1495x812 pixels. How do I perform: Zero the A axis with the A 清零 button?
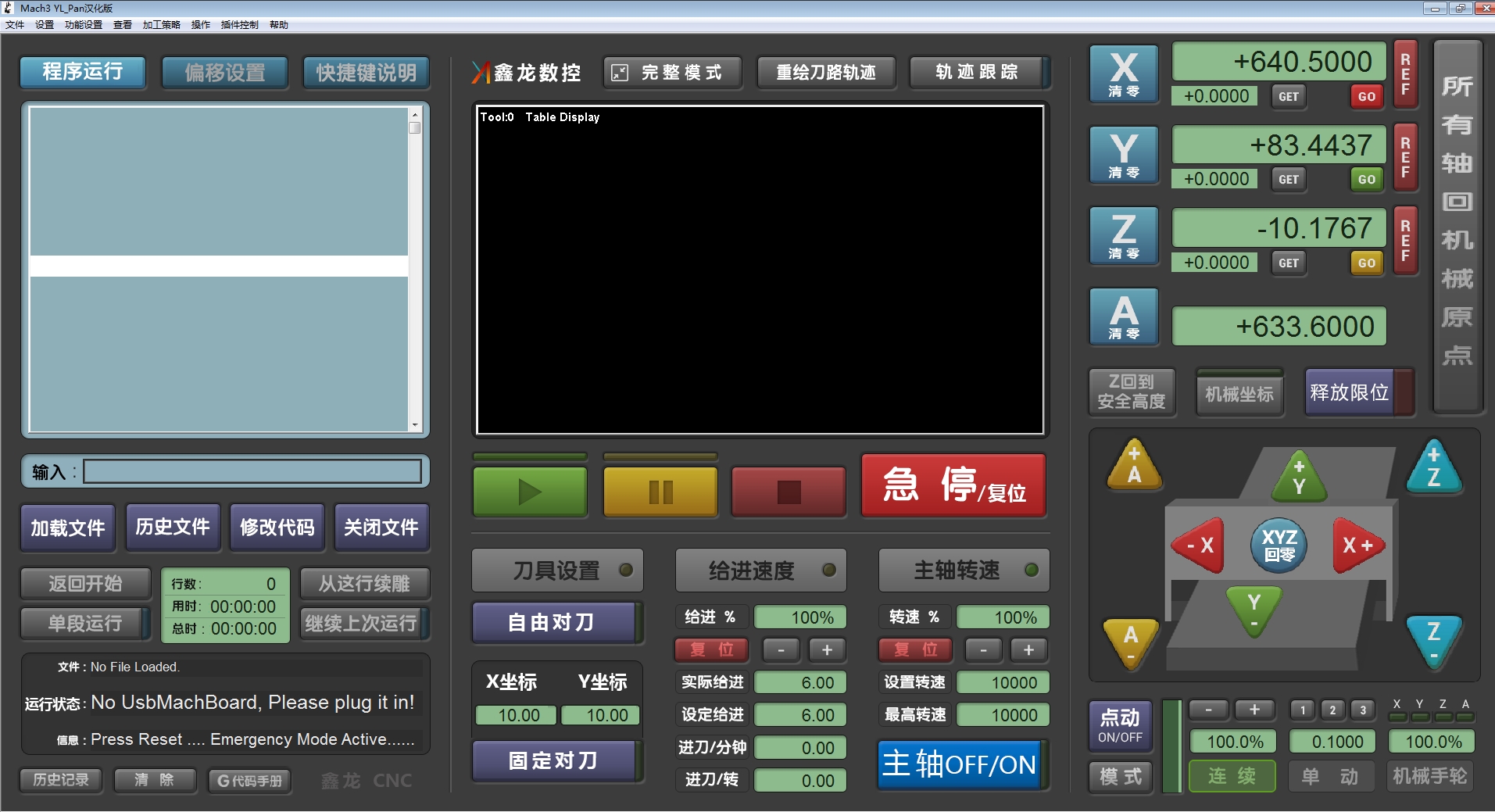pyautogui.click(x=1124, y=317)
